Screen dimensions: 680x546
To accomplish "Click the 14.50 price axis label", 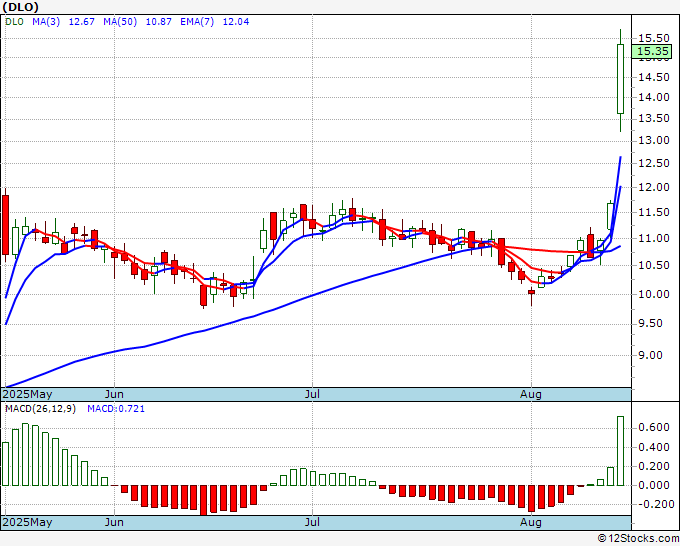I will (x=654, y=78).
